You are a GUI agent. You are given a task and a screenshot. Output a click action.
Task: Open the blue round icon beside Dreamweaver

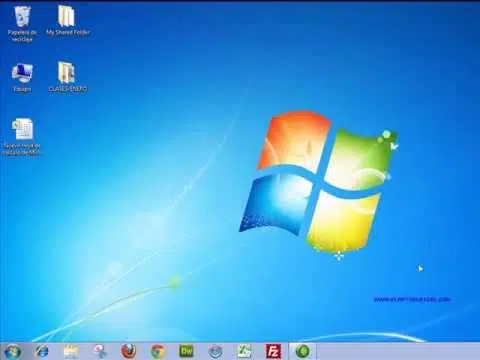click(x=215, y=352)
